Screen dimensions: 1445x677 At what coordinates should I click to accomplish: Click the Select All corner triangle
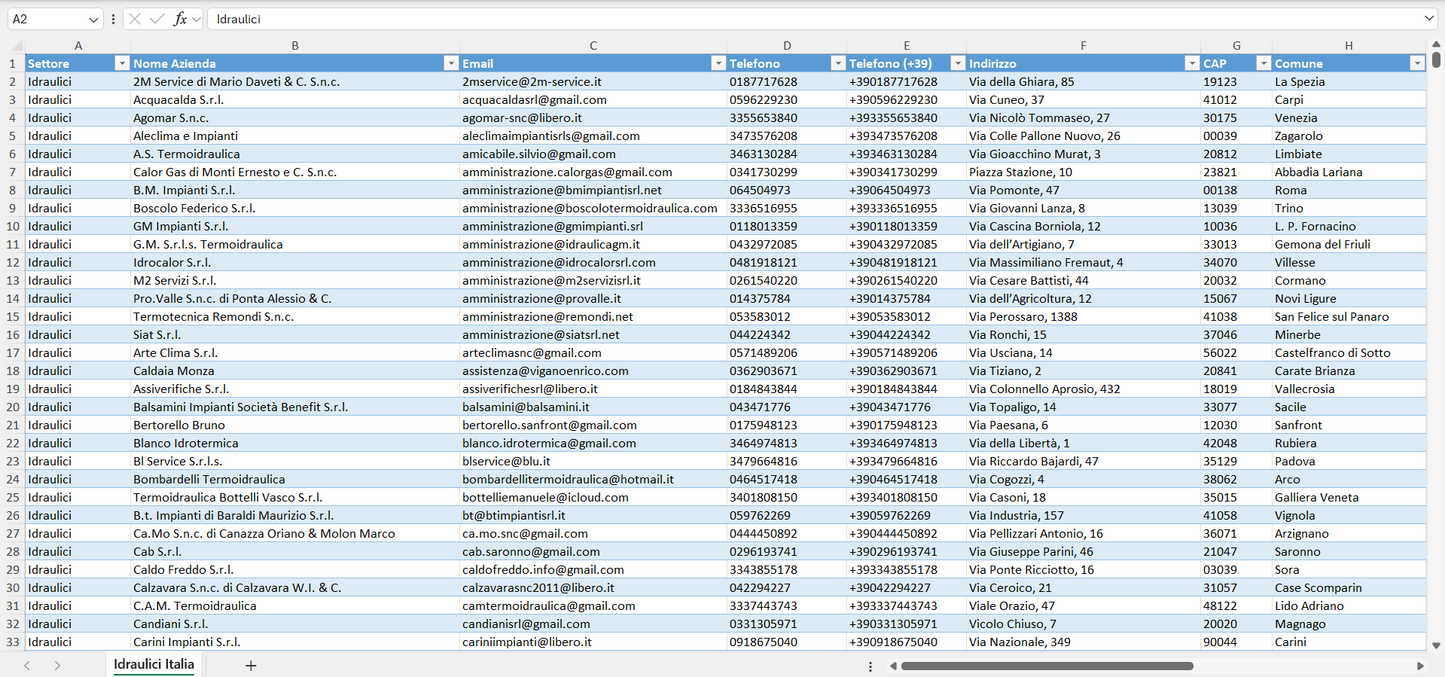[x=16, y=46]
